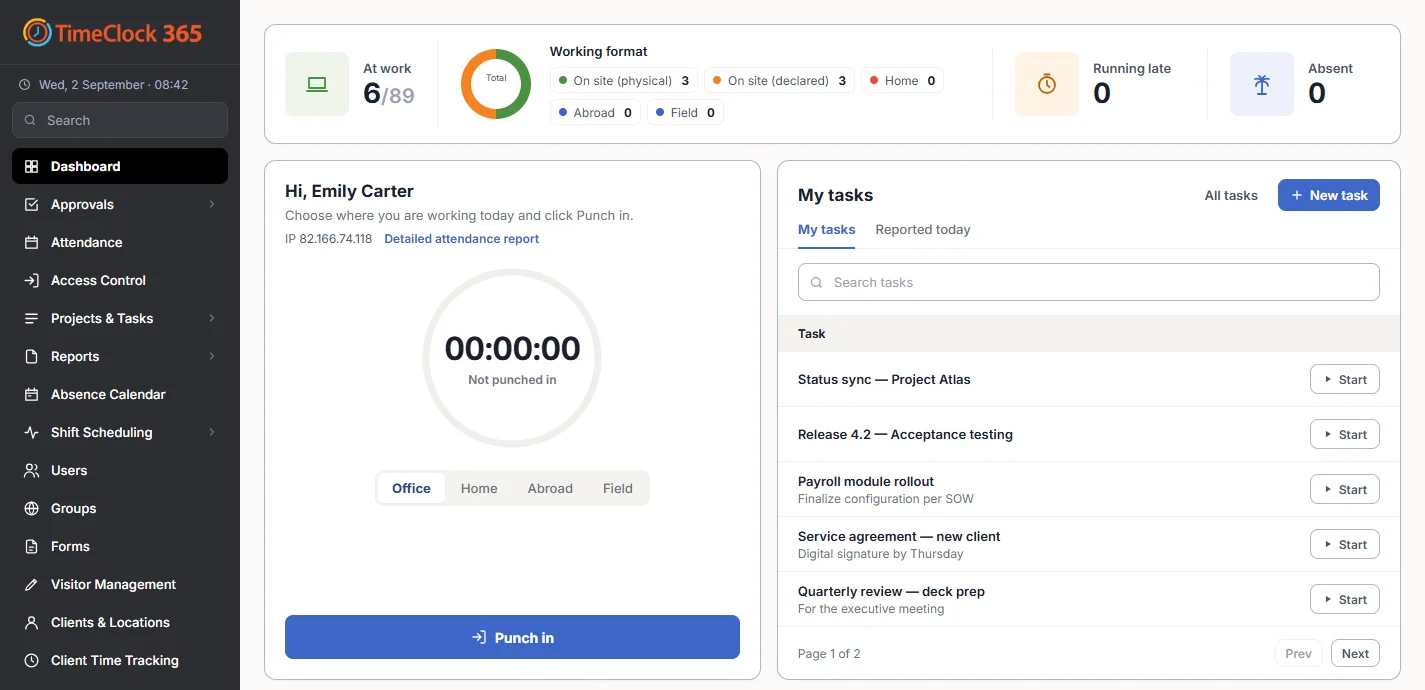The height and width of the screenshot is (690, 1425).
Task: Click the Abroad working format chip
Action: tap(595, 112)
